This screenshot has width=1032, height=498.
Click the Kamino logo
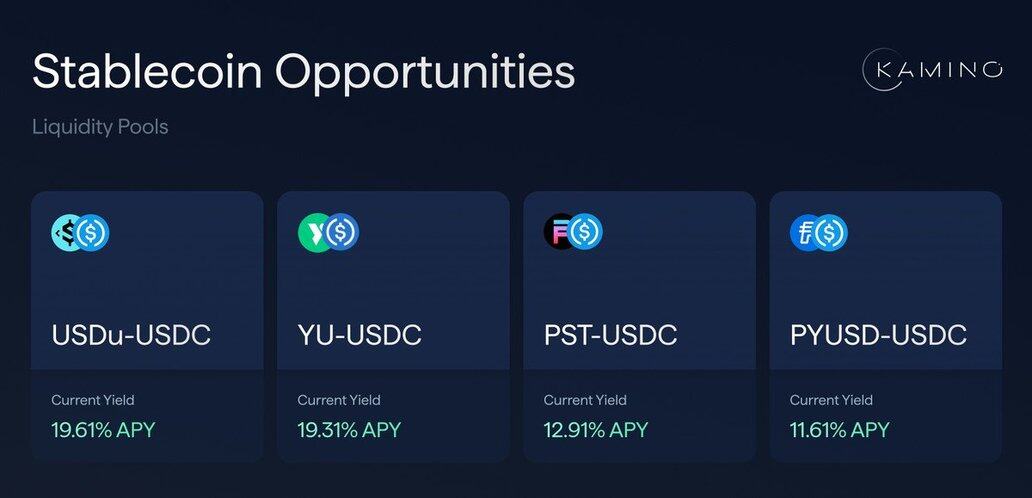(x=932, y=69)
